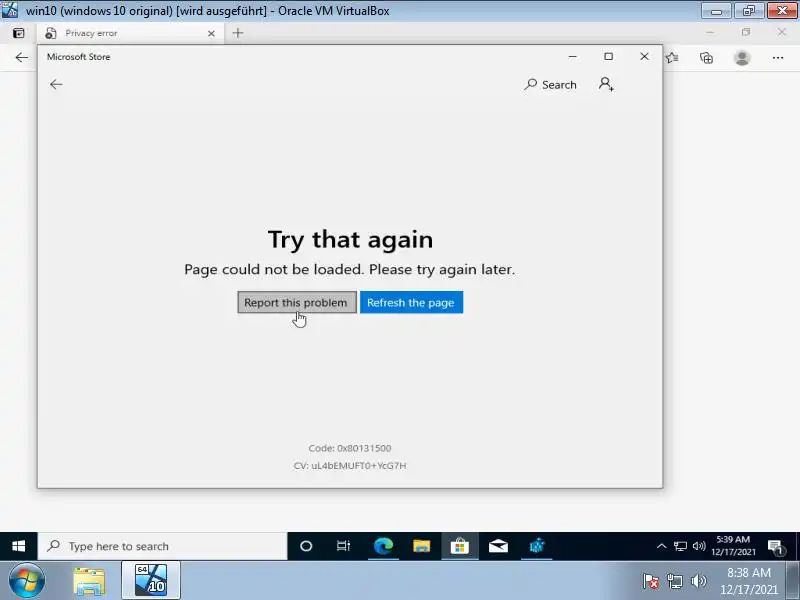Viewport: 800px width, 600px height.
Task: Go back in Microsoft Store
Action: [x=56, y=85]
